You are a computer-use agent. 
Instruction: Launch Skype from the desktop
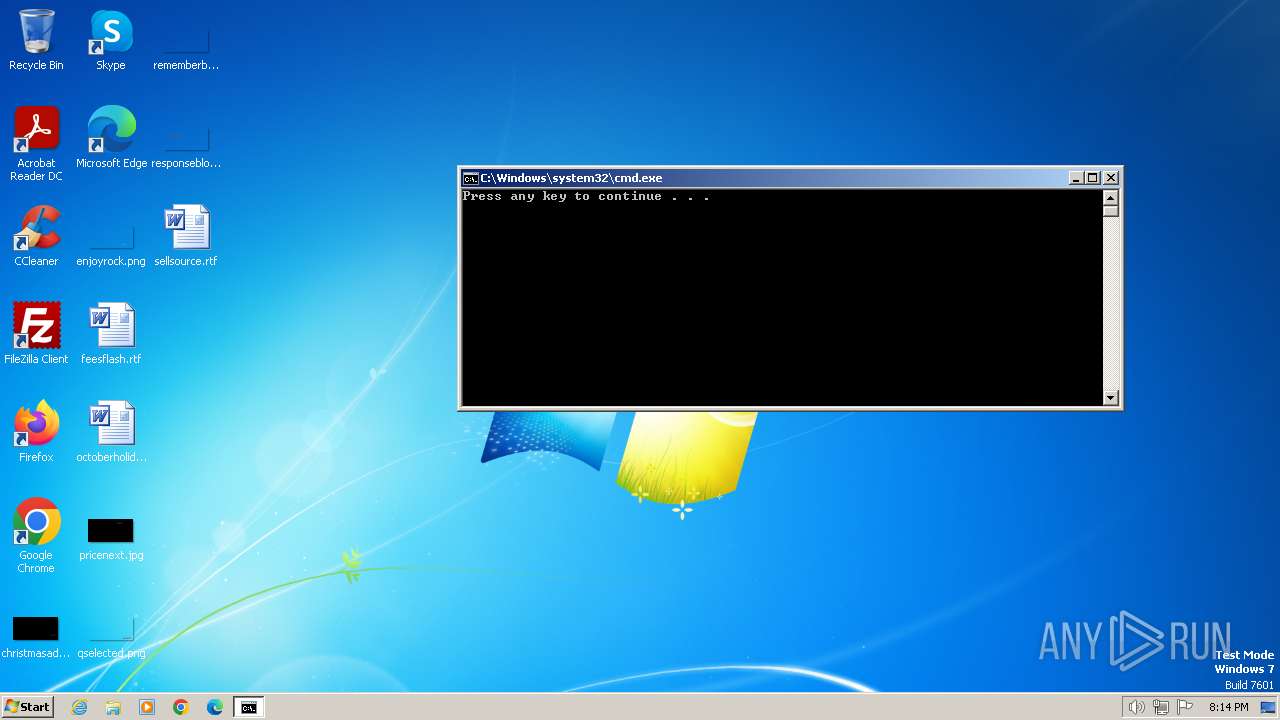click(111, 40)
